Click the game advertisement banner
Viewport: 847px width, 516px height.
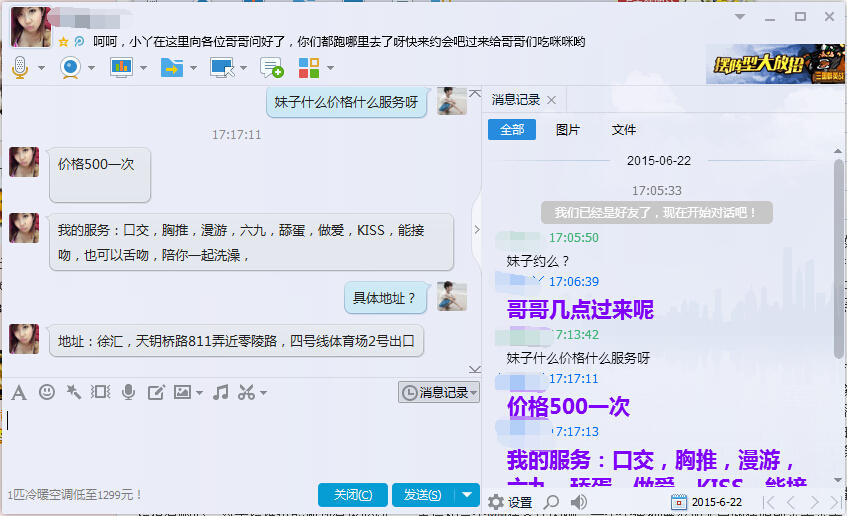point(775,64)
